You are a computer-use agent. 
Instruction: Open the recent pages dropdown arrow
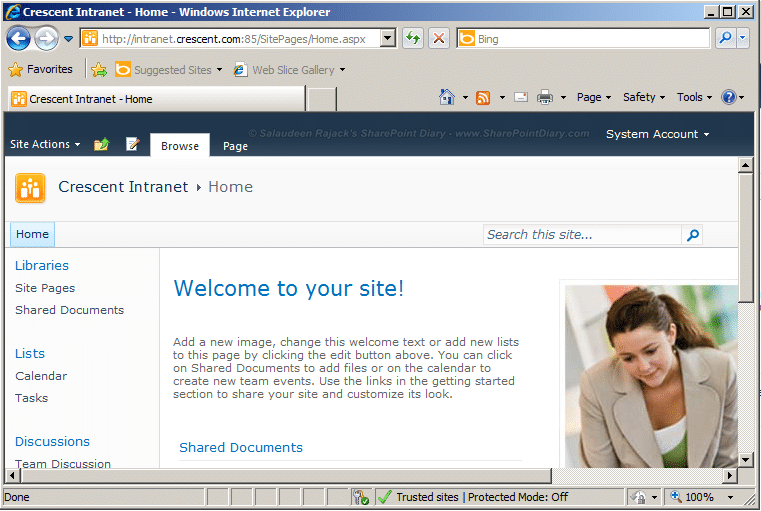click(68, 39)
